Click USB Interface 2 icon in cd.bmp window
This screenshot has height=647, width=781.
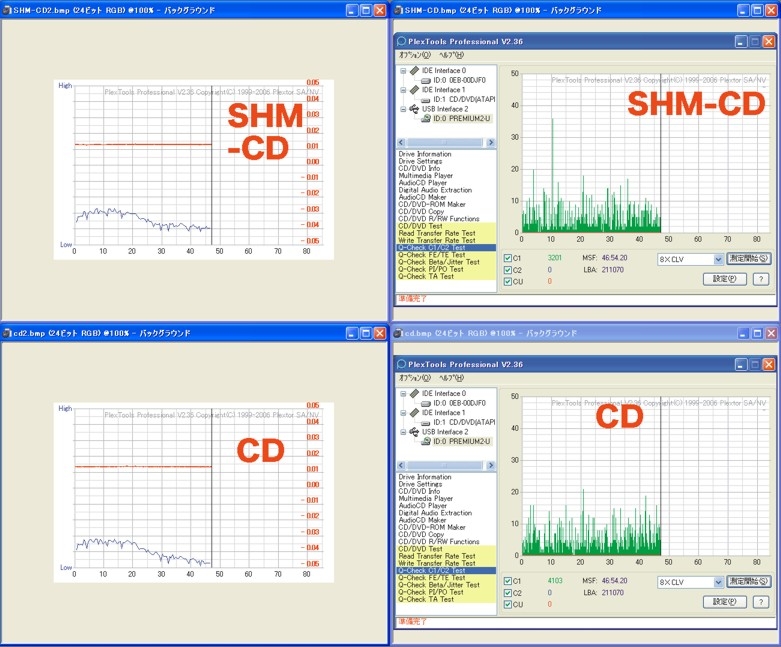tap(414, 432)
